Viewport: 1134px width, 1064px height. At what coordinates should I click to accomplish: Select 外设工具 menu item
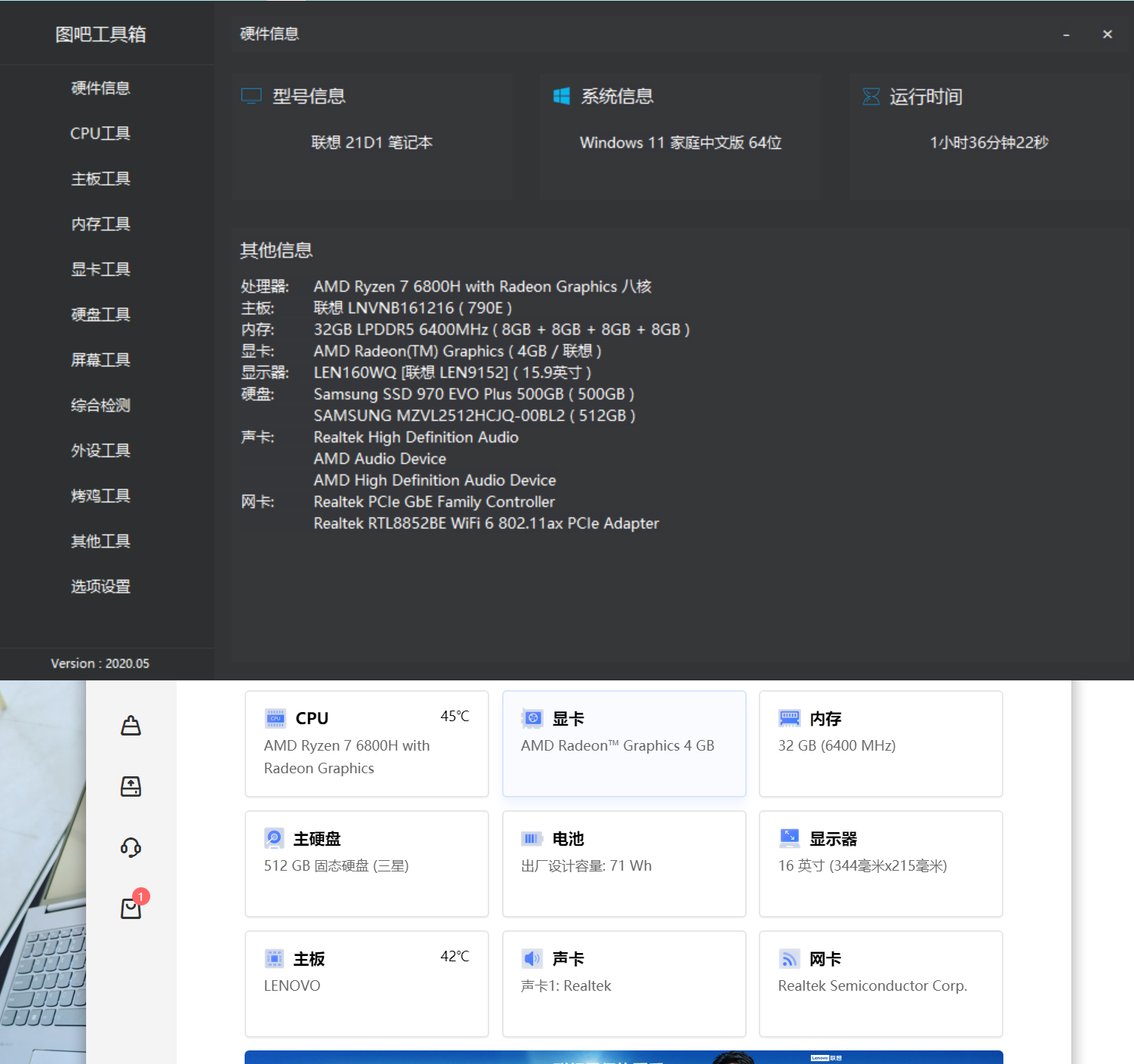(100, 451)
